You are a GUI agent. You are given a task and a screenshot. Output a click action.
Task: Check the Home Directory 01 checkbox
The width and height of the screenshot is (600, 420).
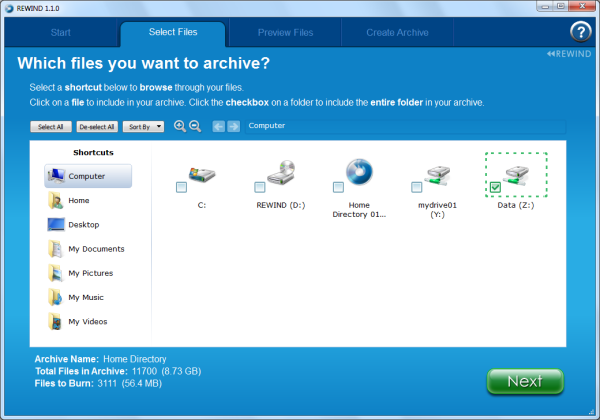pyautogui.click(x=338, y=187)
